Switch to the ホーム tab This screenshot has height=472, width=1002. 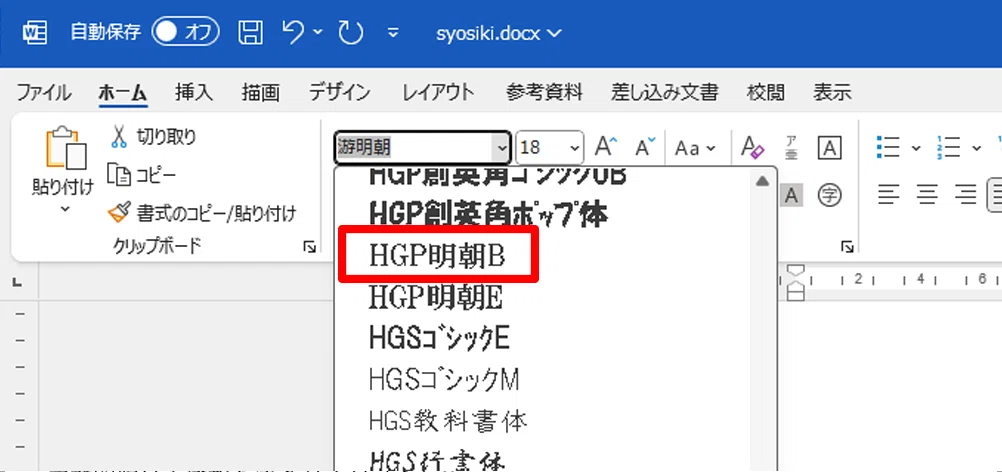[x=123, y=93]
